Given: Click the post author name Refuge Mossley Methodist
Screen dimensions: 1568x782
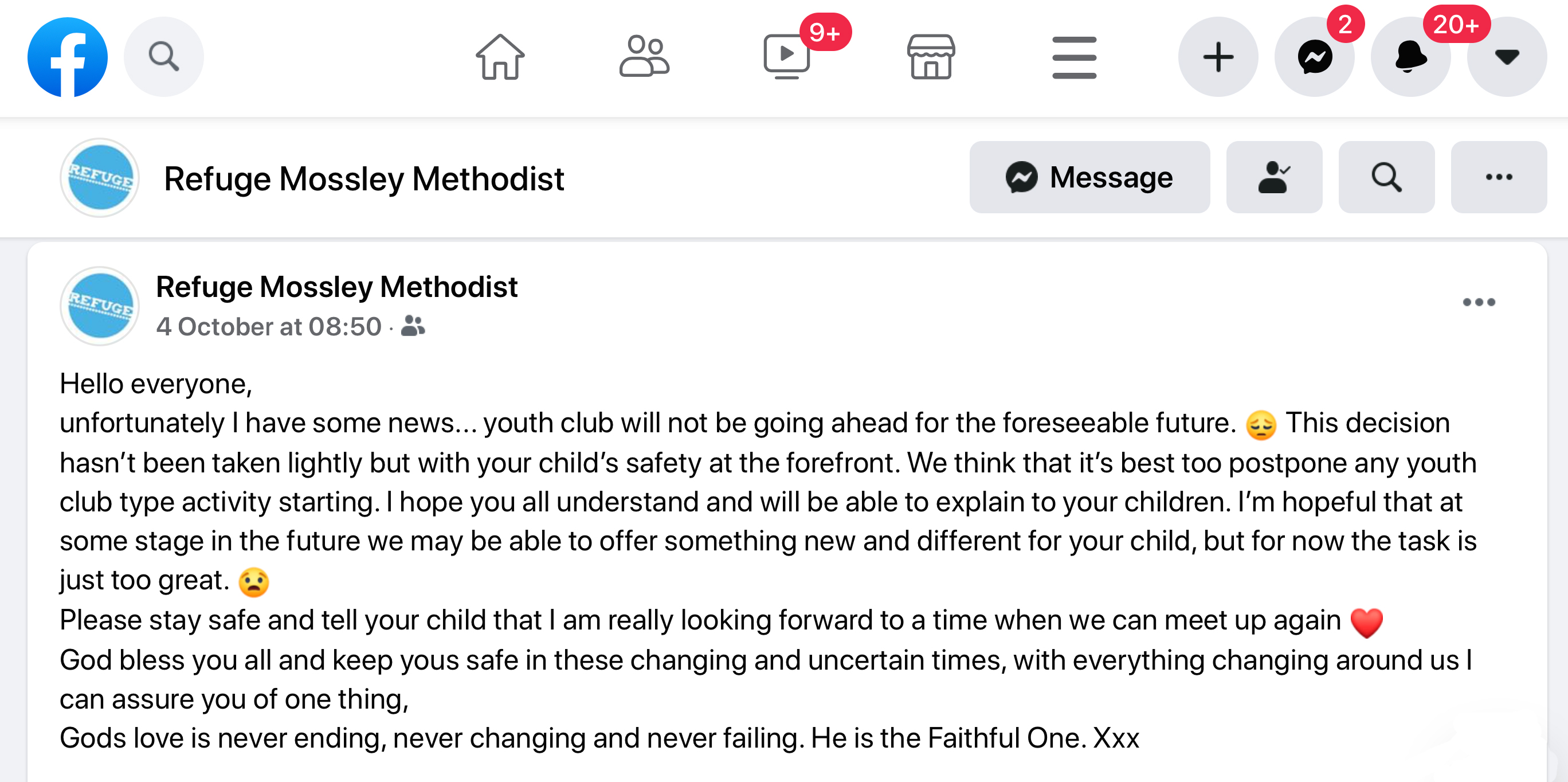Looking at the screenshot, I should 336,287.
